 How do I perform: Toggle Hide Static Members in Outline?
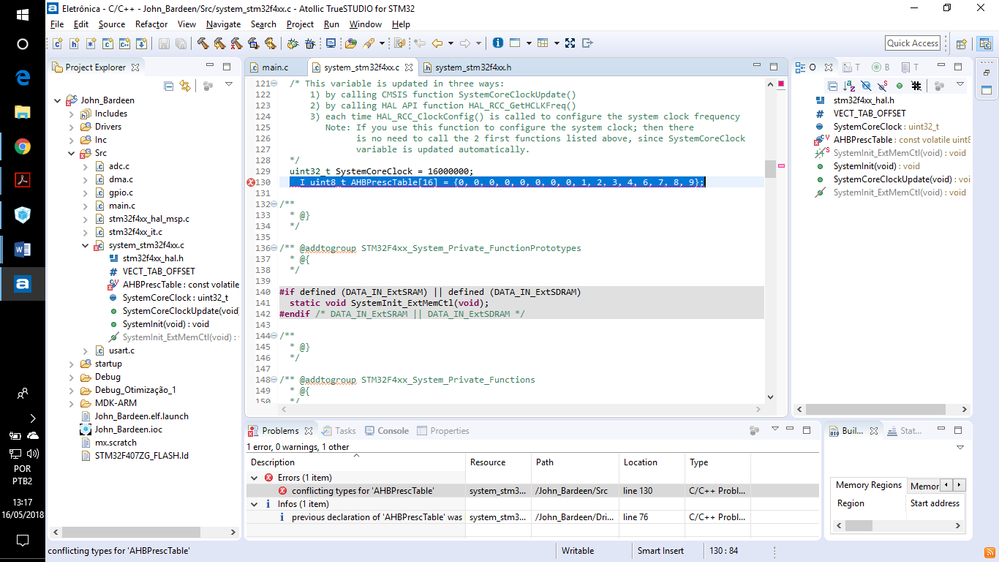(882, 85)
